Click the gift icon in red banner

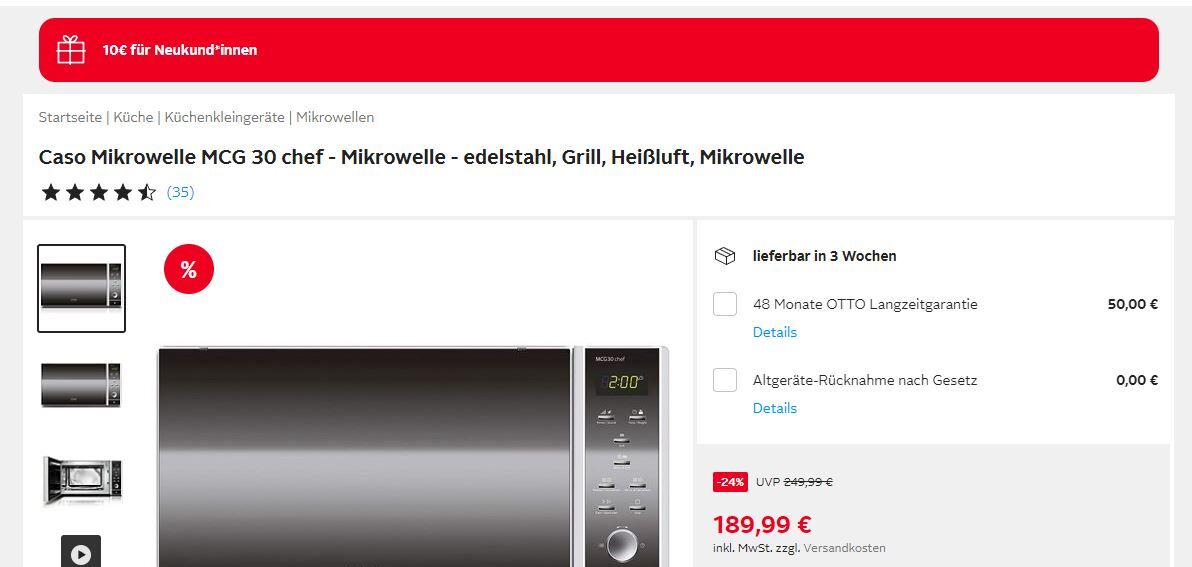71,50
